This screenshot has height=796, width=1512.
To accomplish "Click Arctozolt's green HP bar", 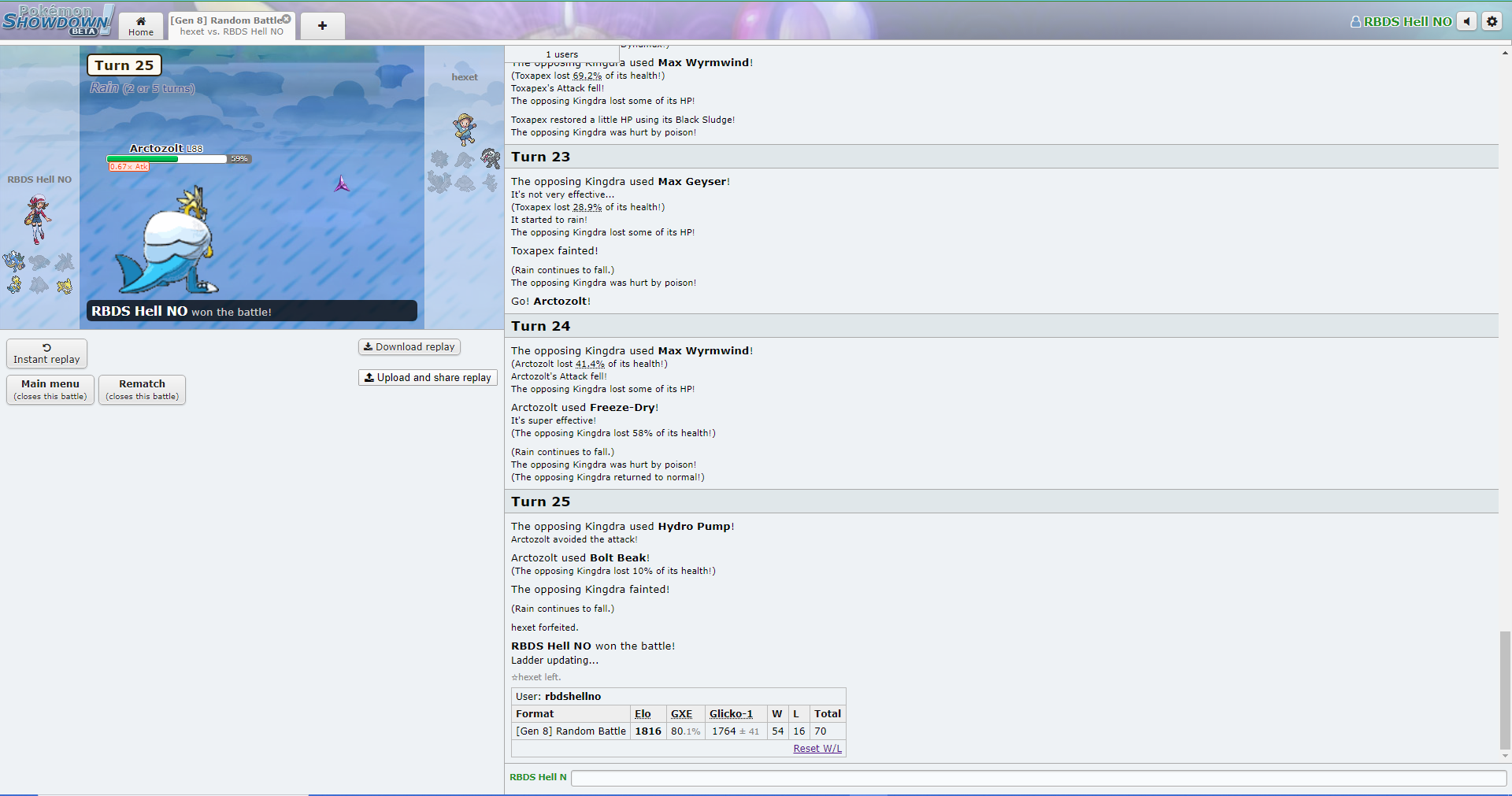I will point(143,159).
